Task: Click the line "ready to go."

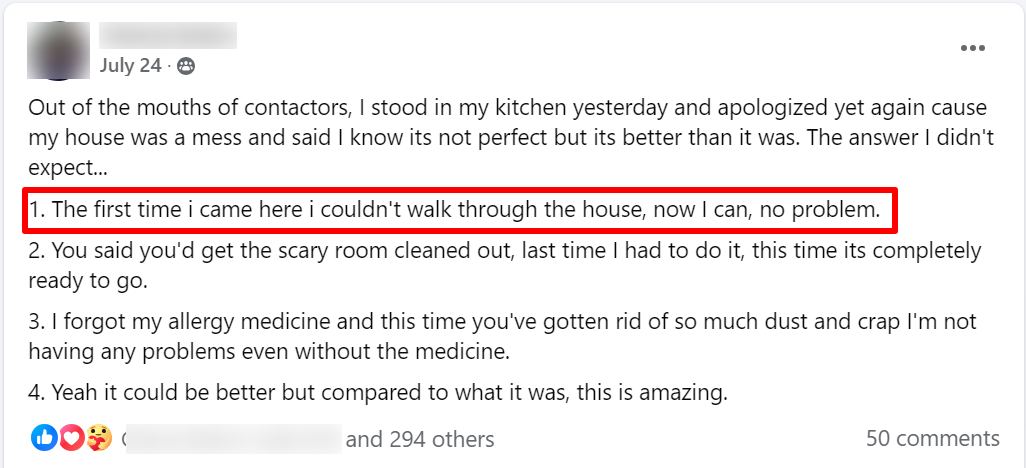Action: point(88,281)
